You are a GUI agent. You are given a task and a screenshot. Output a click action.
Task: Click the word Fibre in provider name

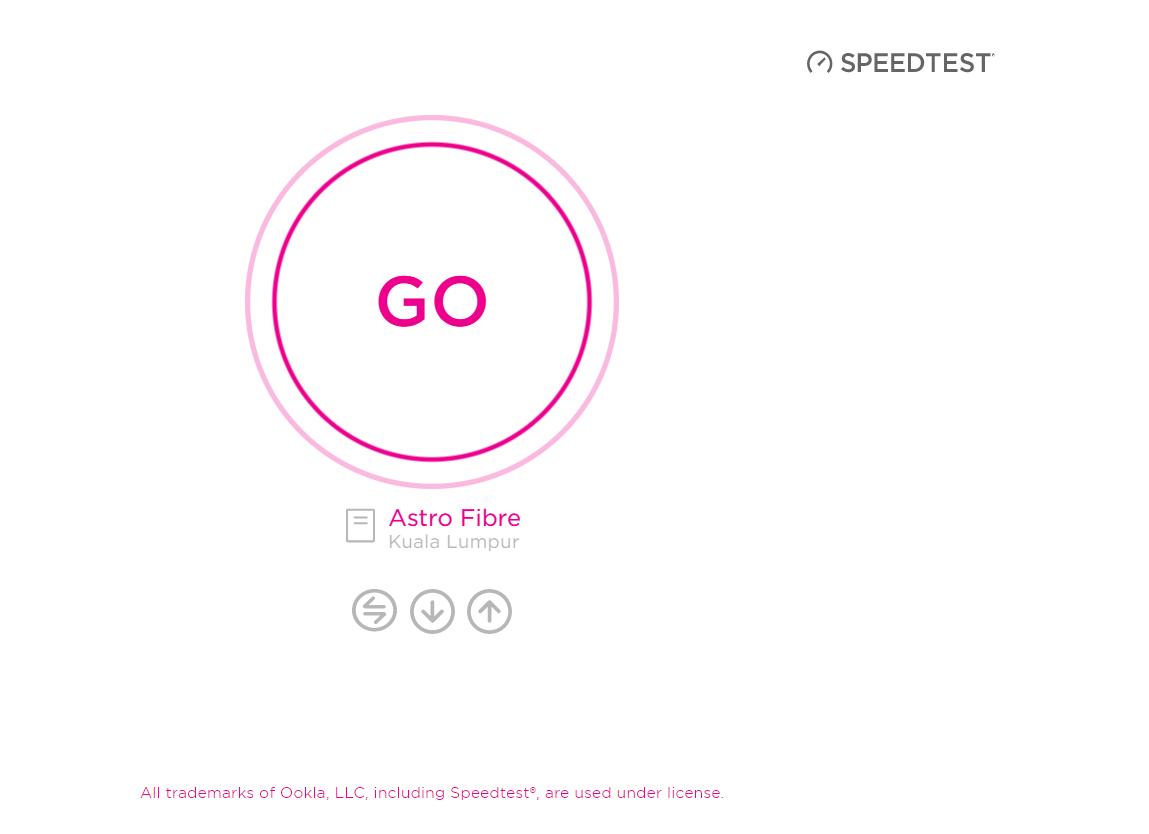tap(490, 518)
